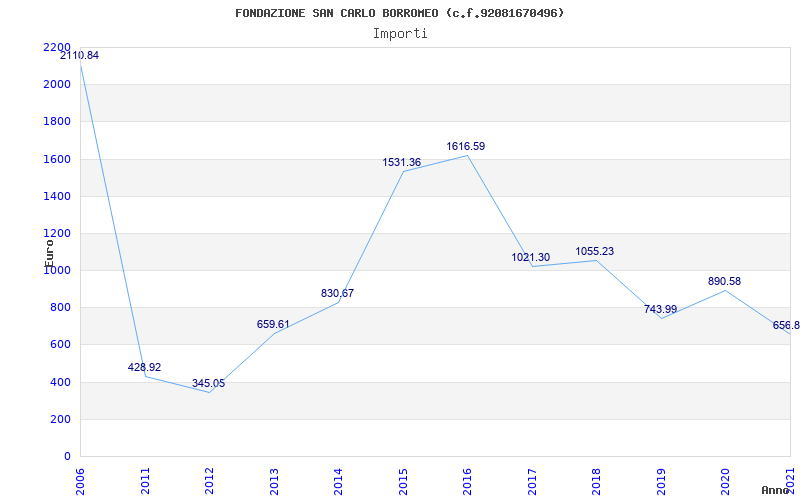Click the 2017 x-axis label
This screenshot has width=800, height=500.
point(532,481)
